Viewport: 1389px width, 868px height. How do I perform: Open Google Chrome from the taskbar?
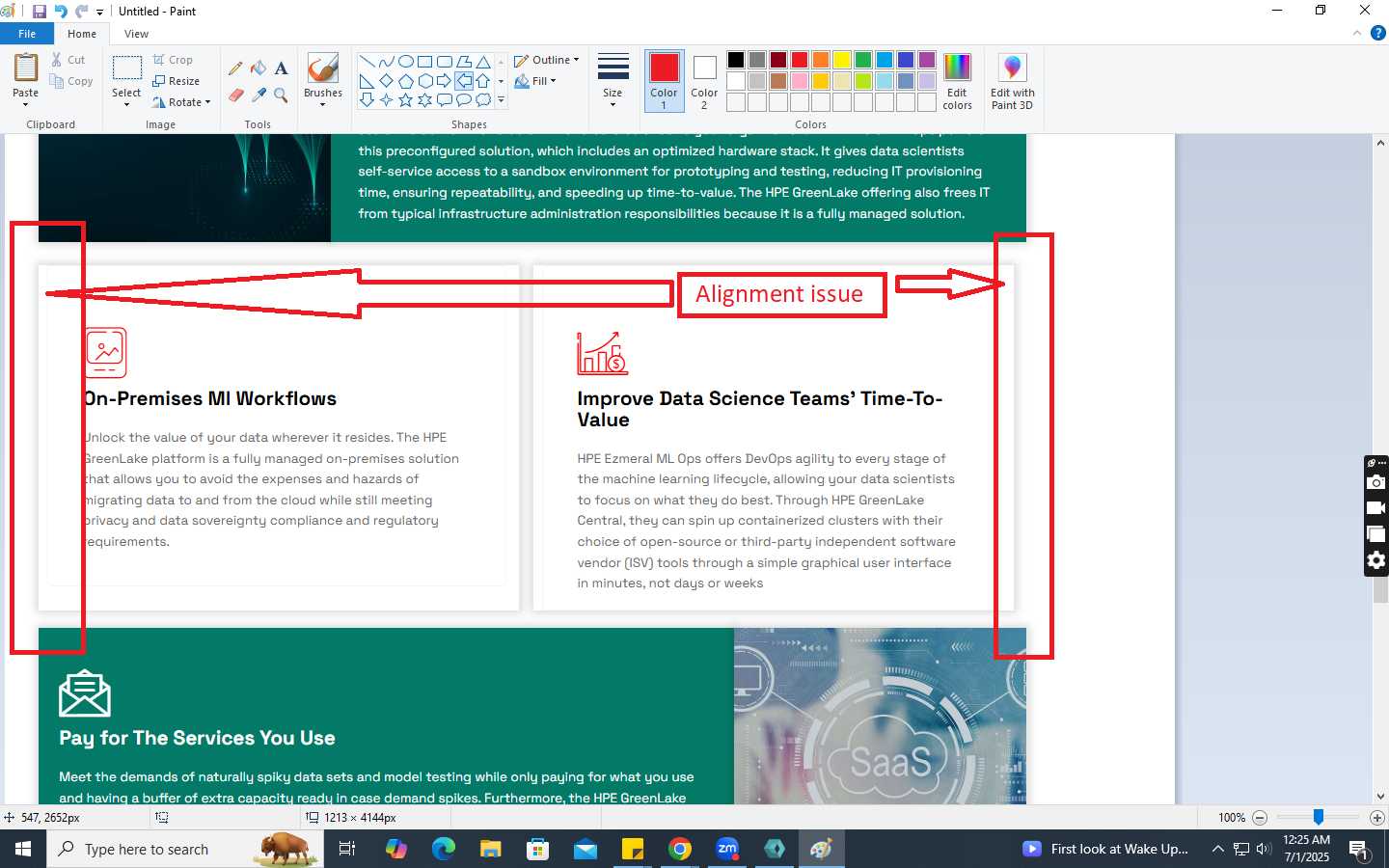pos(680,849)
